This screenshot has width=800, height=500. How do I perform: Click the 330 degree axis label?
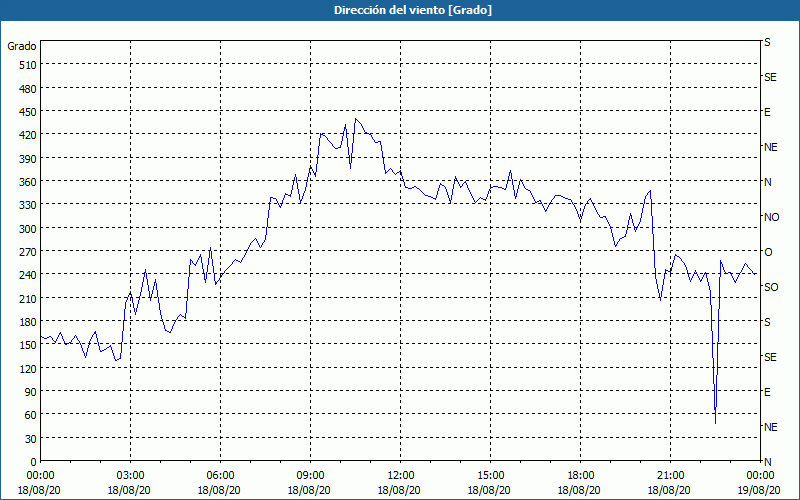tap(29, 205)
